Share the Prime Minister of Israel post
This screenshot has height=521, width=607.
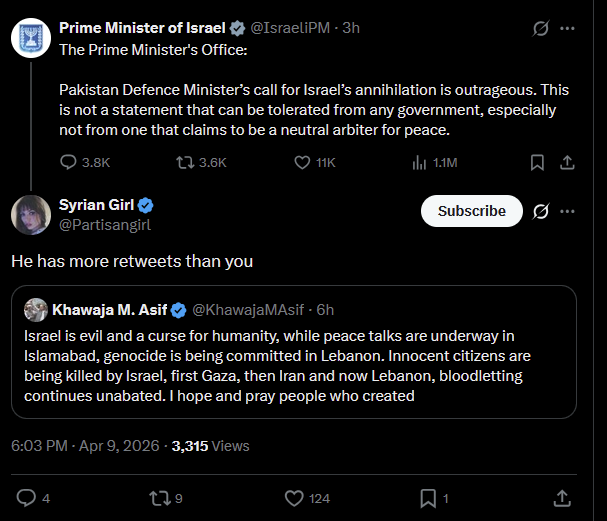(567, 162)
